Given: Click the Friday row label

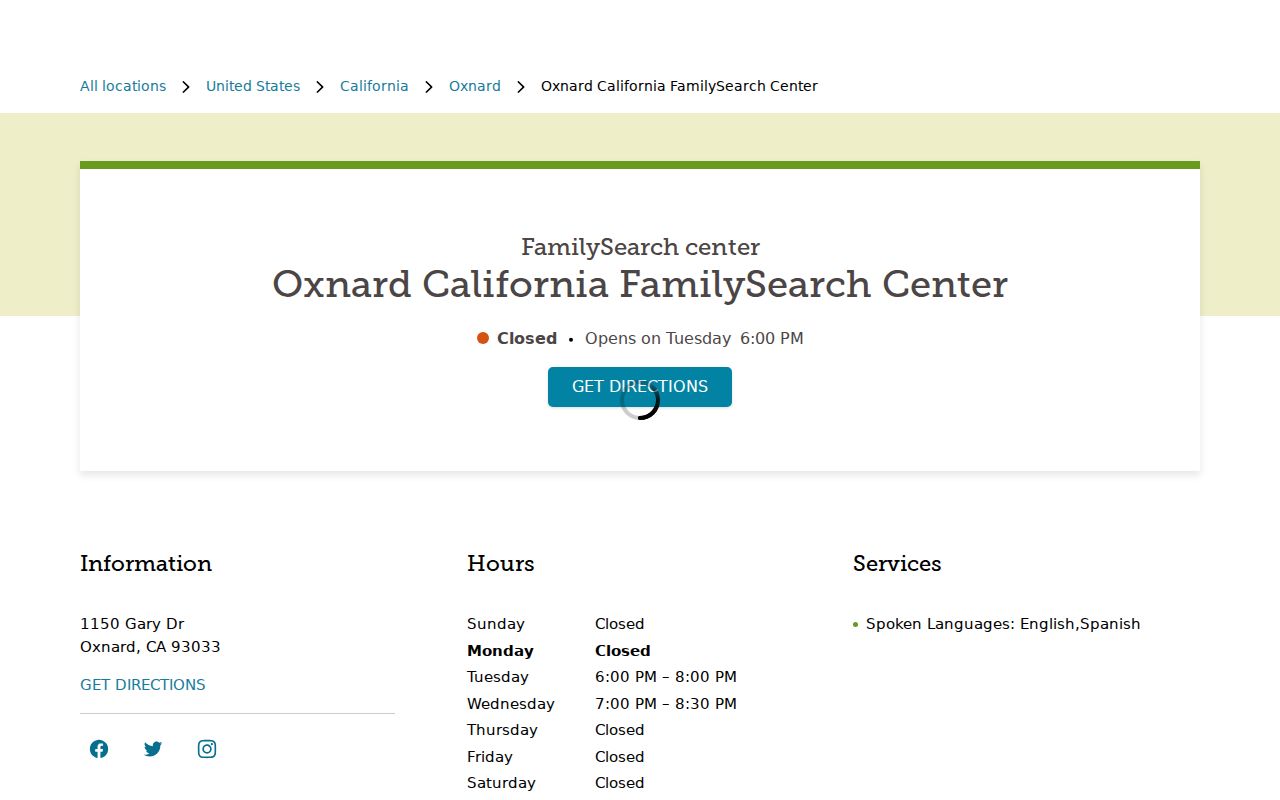Looking at the screenshot, I should (x=490, y=757).
